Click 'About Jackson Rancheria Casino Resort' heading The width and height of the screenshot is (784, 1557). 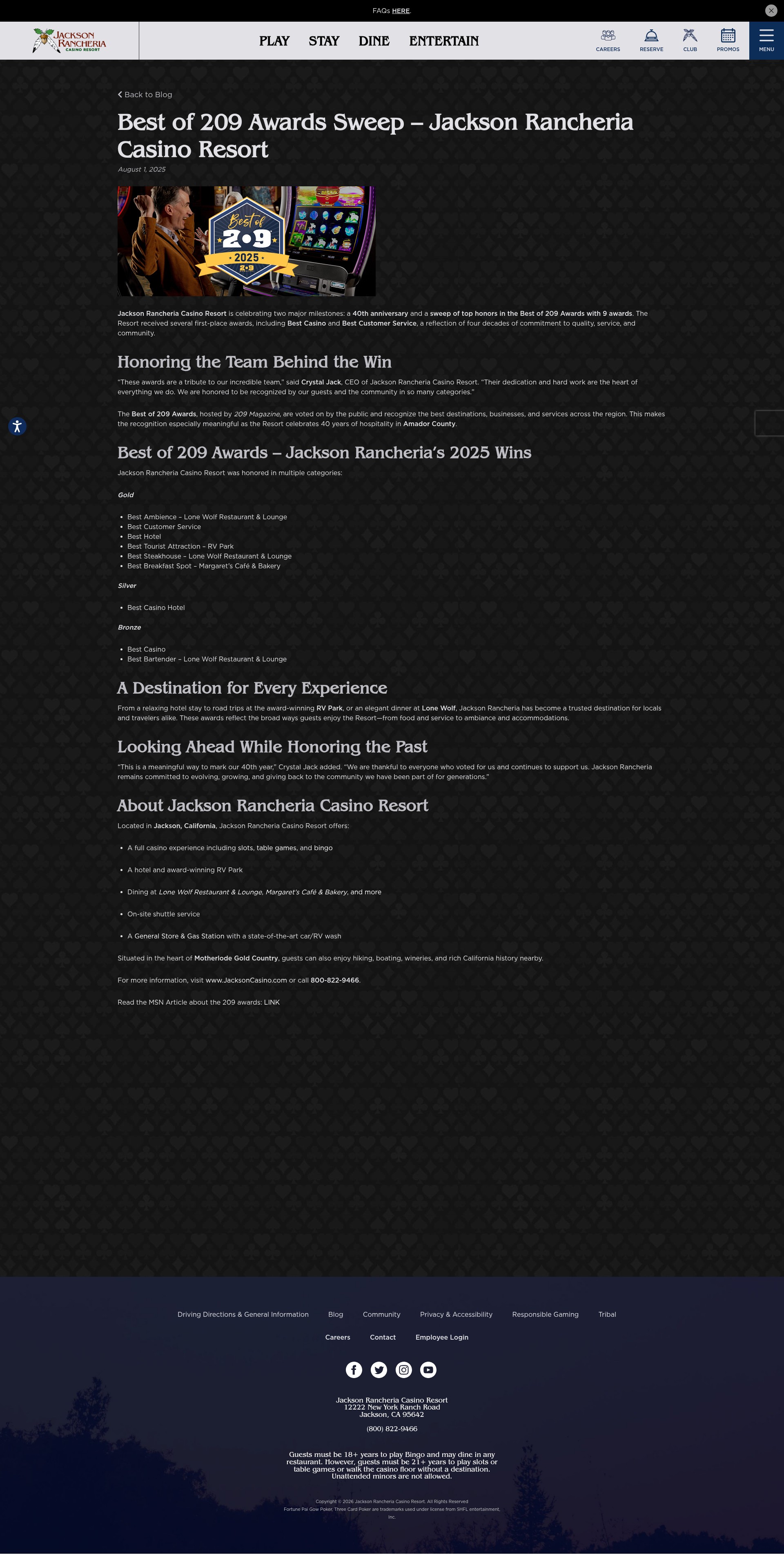[272, 805]
